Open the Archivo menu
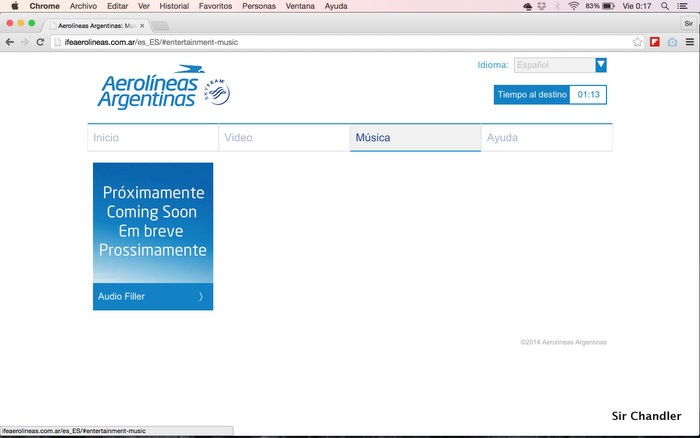Screen dimensions: 700x438 [x=83, y=6]
